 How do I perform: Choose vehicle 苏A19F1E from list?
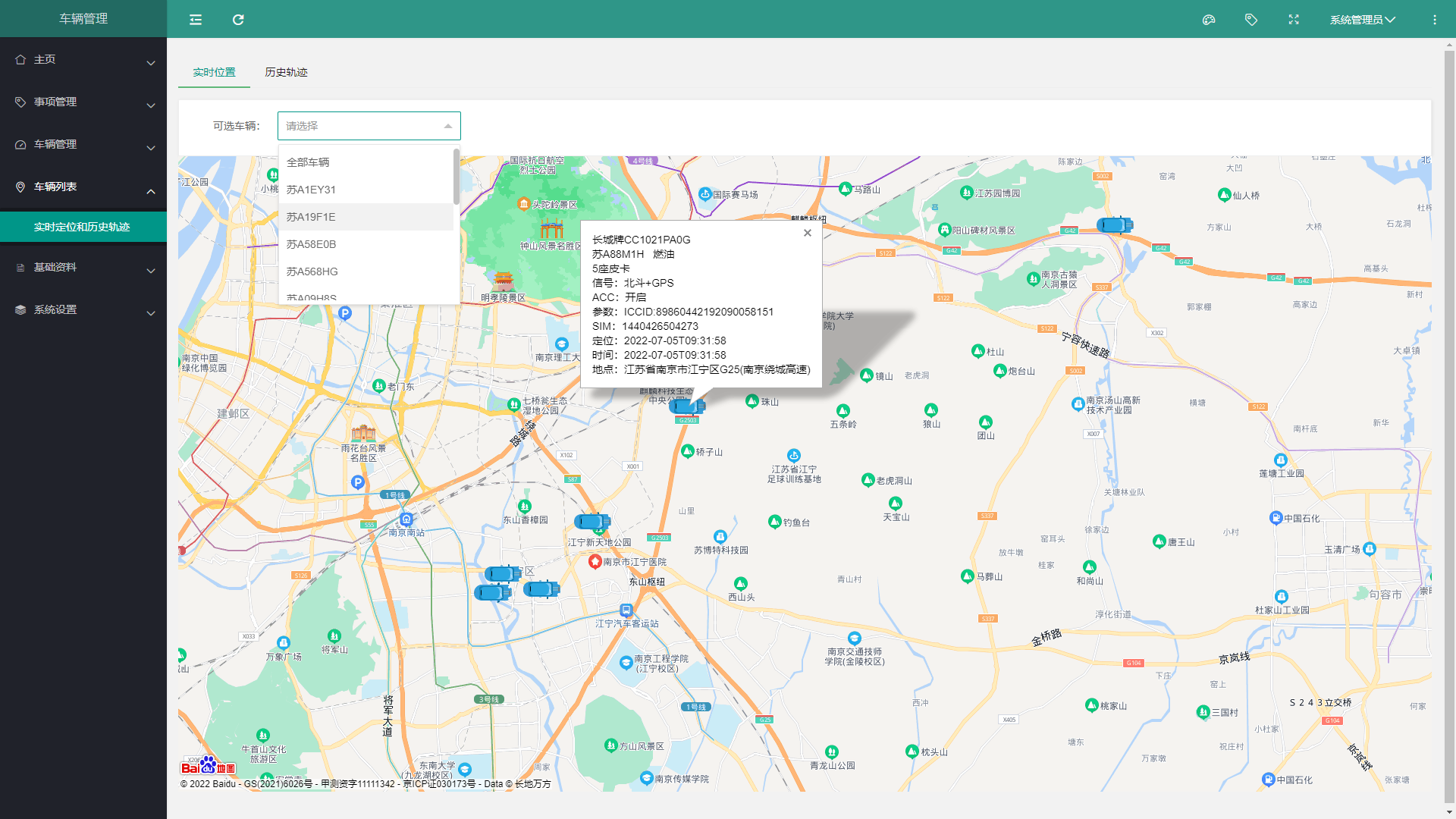click(366, 217)
